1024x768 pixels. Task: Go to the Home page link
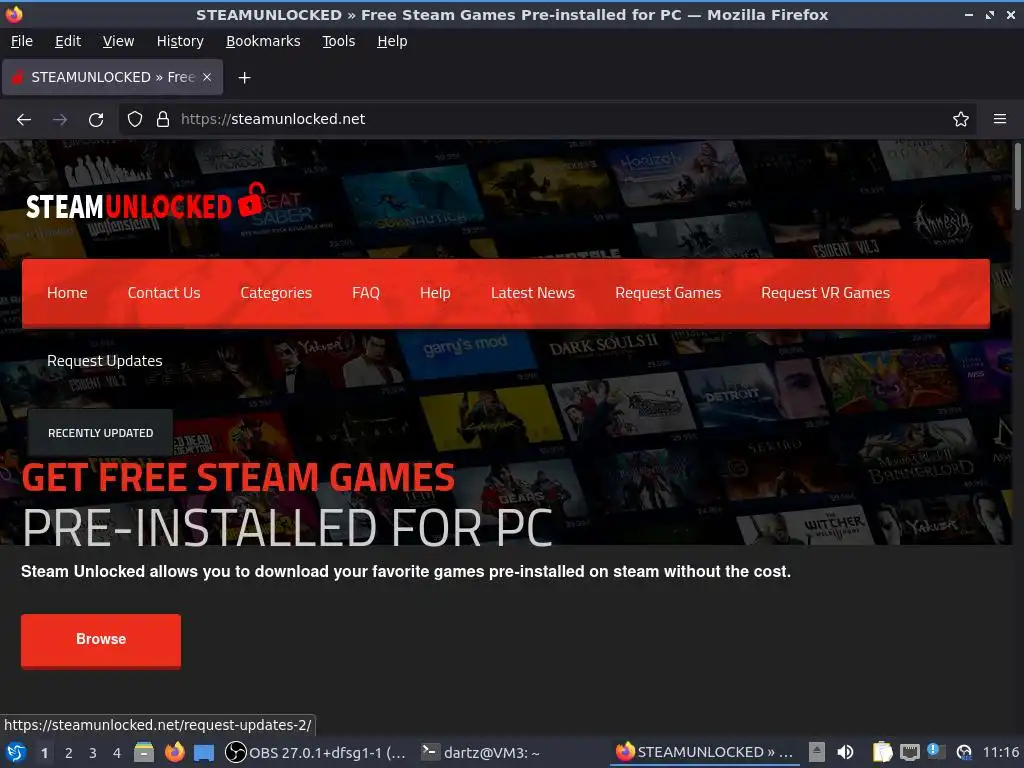(67, 293)
